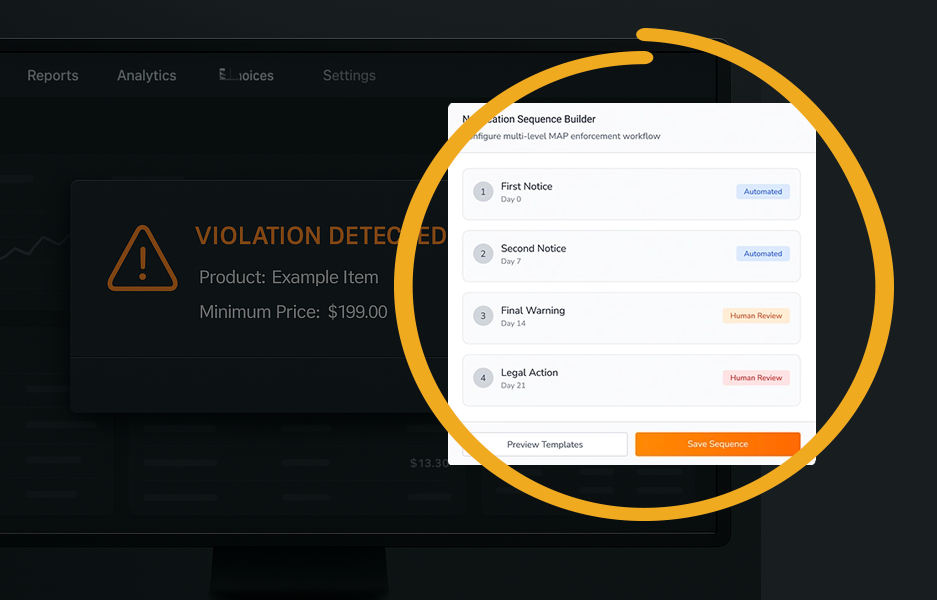Select the step 3 circle beside Final Warning
Image resolution: width=937 pixels, height=600 pixels.
pos(483,315)
